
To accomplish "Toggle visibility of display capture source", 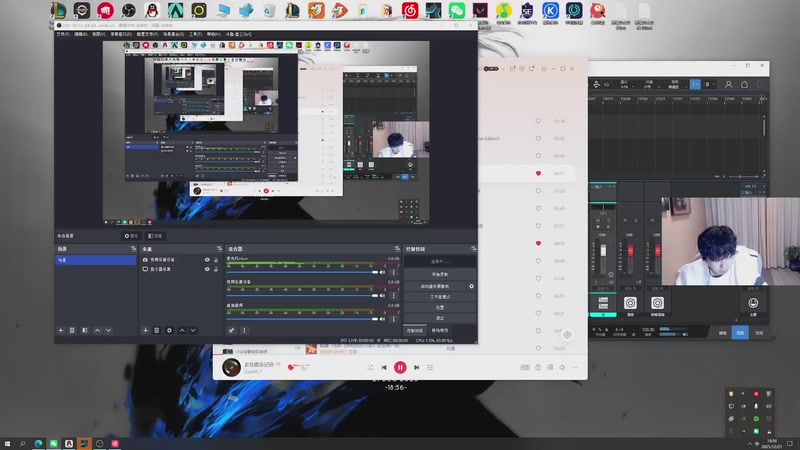I will coord(207,269).
